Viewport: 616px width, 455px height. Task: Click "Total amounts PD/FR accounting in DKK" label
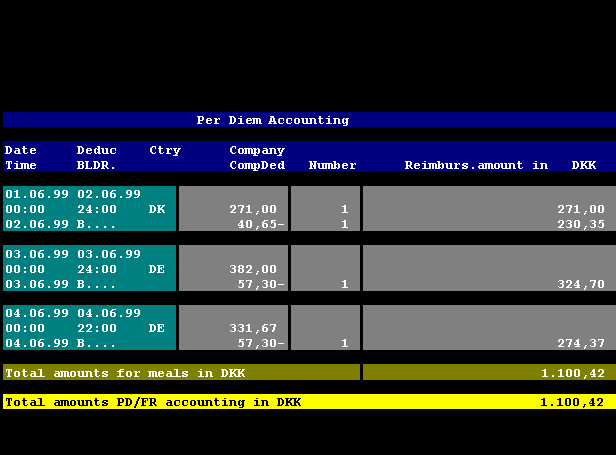point(153,402)
